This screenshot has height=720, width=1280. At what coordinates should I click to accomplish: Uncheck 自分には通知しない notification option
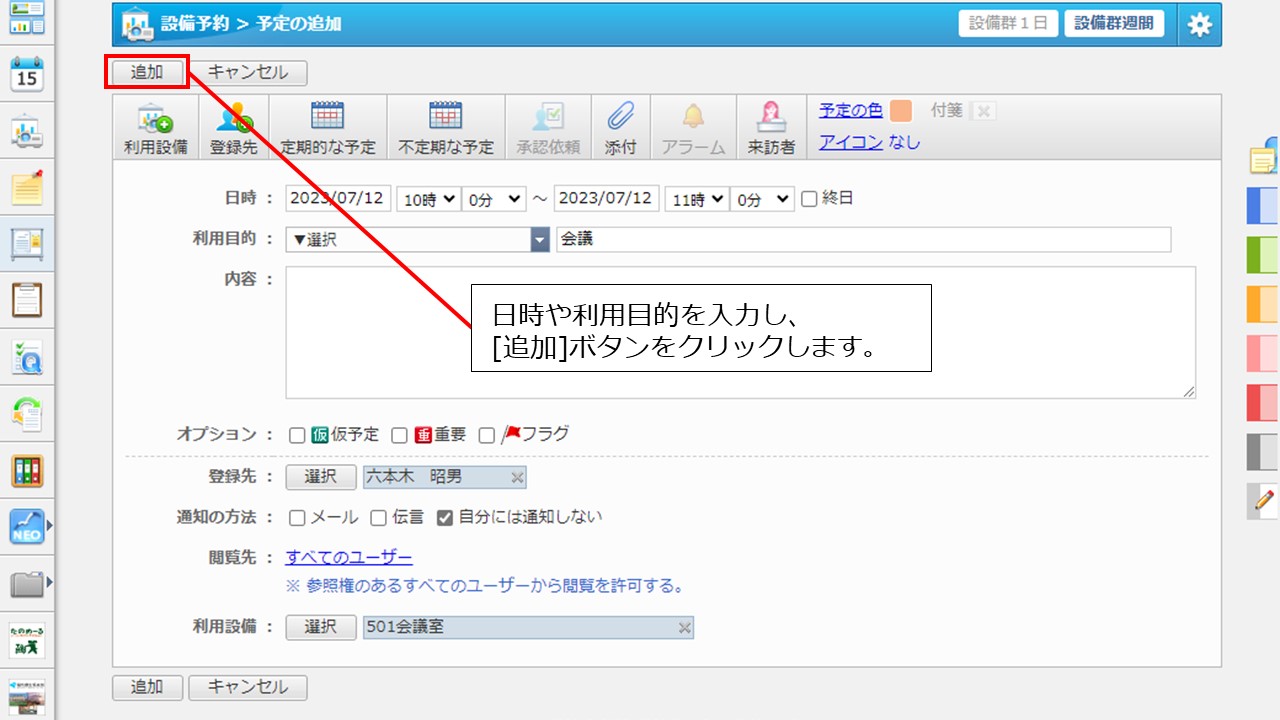point(444,518)
